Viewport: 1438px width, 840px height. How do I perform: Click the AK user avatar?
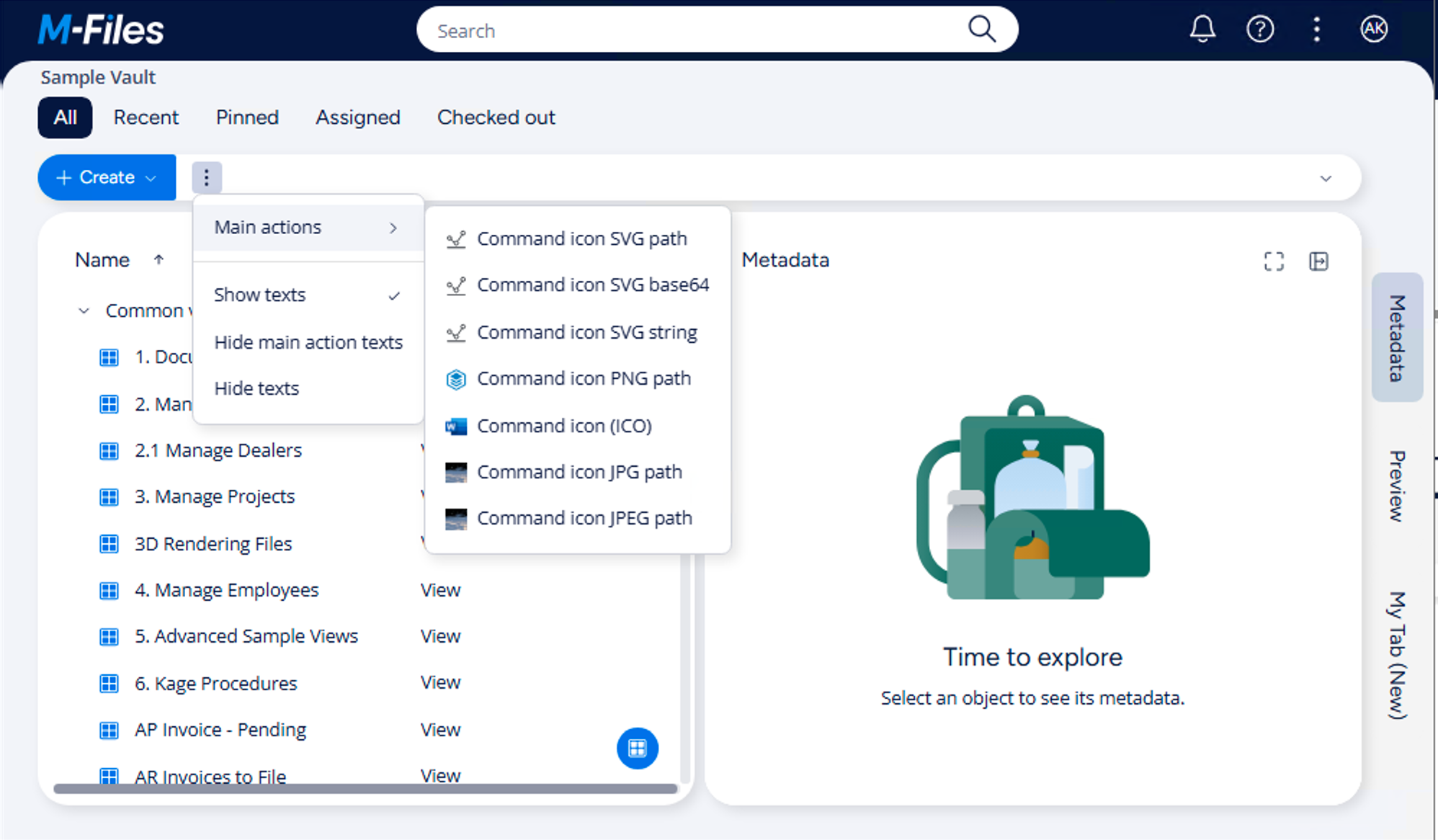[1373, 30]
